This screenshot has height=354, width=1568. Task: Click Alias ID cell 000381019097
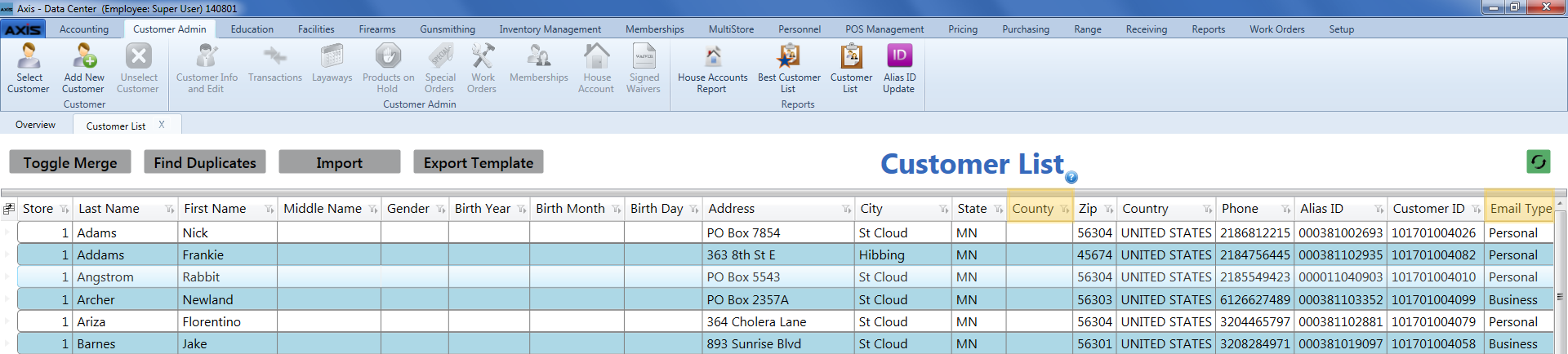click(1341, 344)
